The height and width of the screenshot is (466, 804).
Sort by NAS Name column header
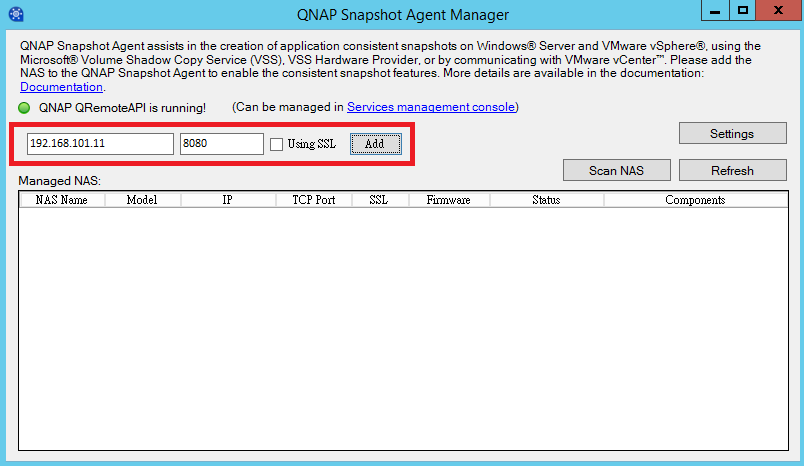pos(62,200)
